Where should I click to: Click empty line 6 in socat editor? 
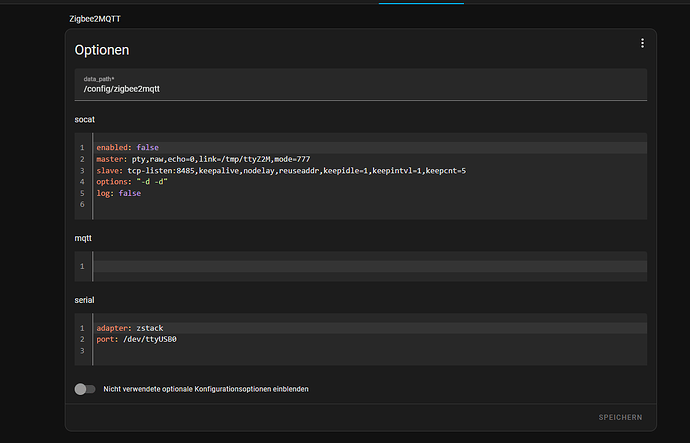pos(371,204)
